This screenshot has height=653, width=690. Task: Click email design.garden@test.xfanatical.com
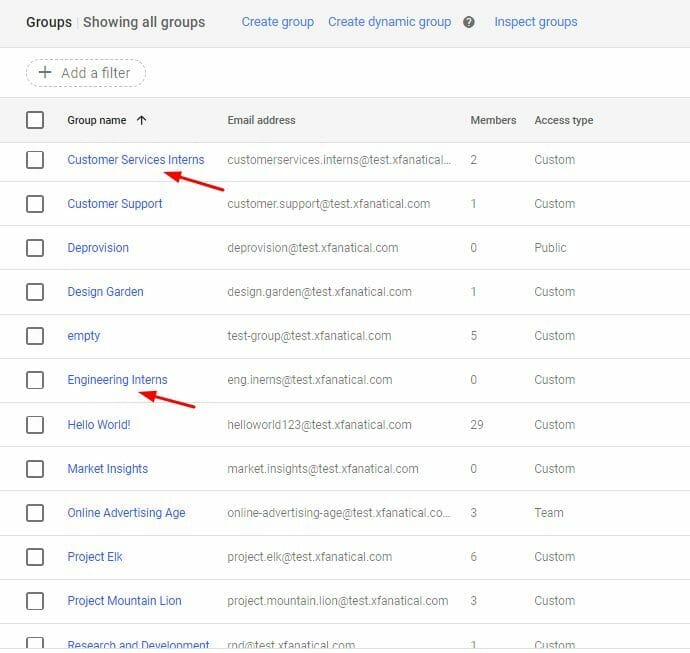(x=319, y=292)
